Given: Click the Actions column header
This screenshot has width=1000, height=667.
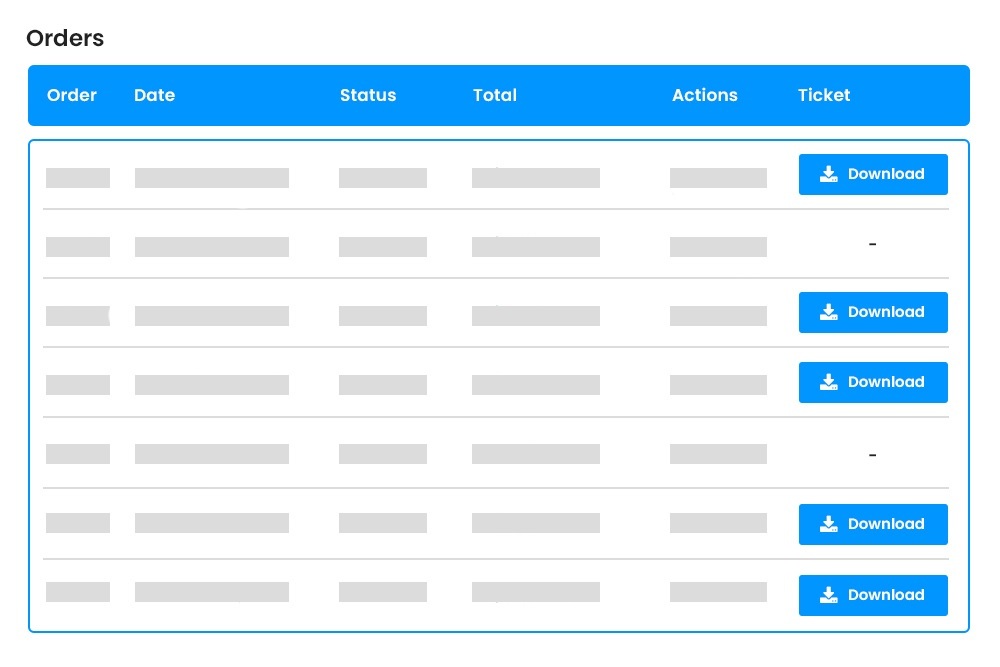Looking at the screenshot, I should (x=705, y=96).
